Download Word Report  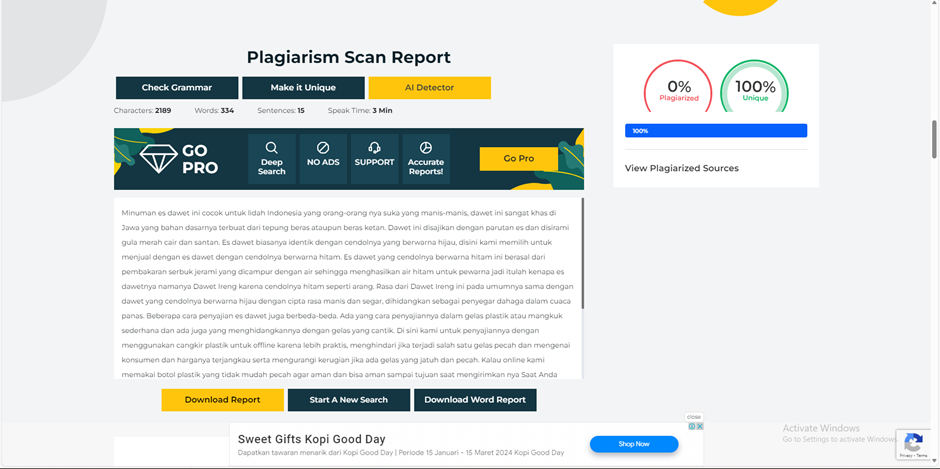(x=475, y=400)
